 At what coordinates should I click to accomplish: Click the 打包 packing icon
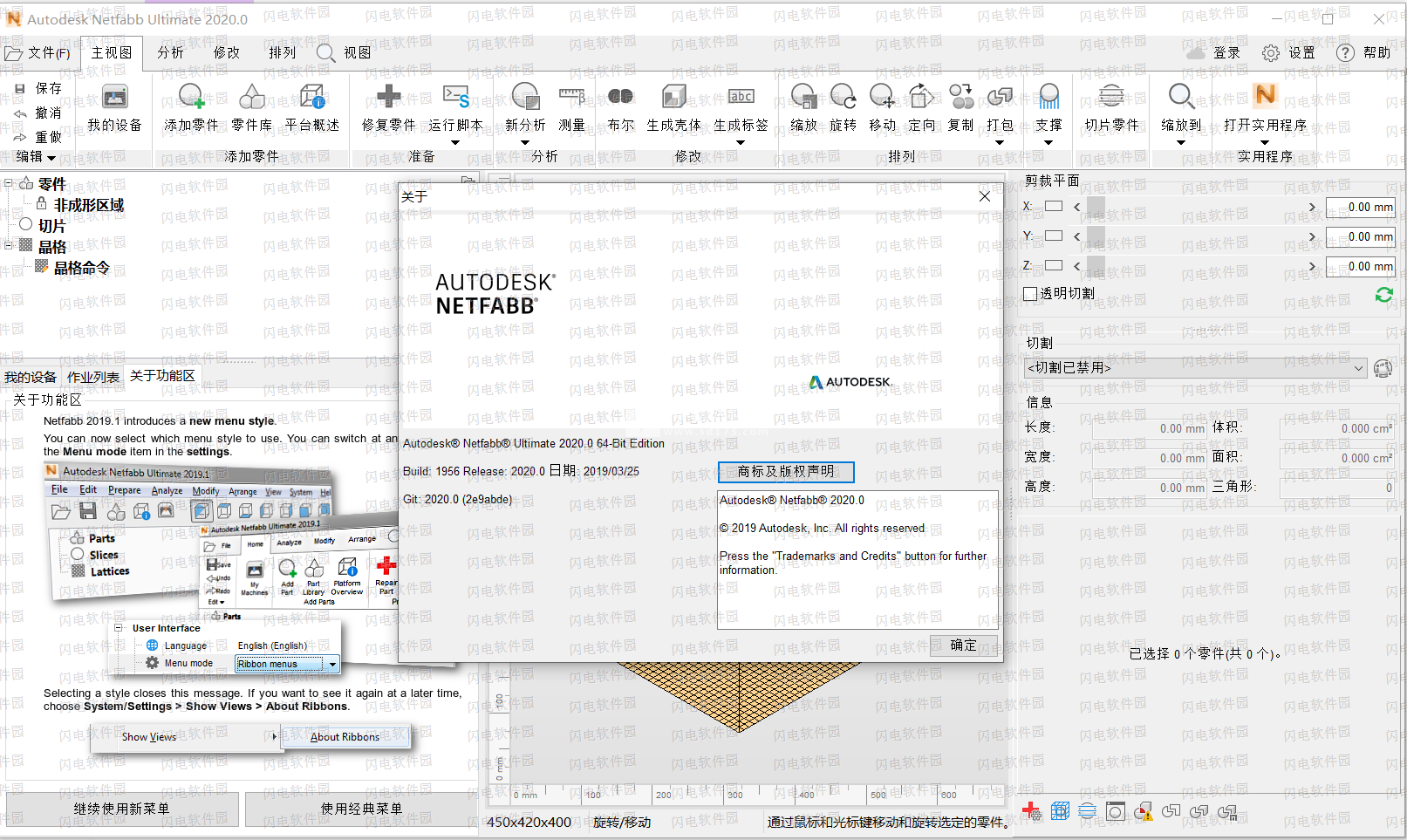point(1000,97)
